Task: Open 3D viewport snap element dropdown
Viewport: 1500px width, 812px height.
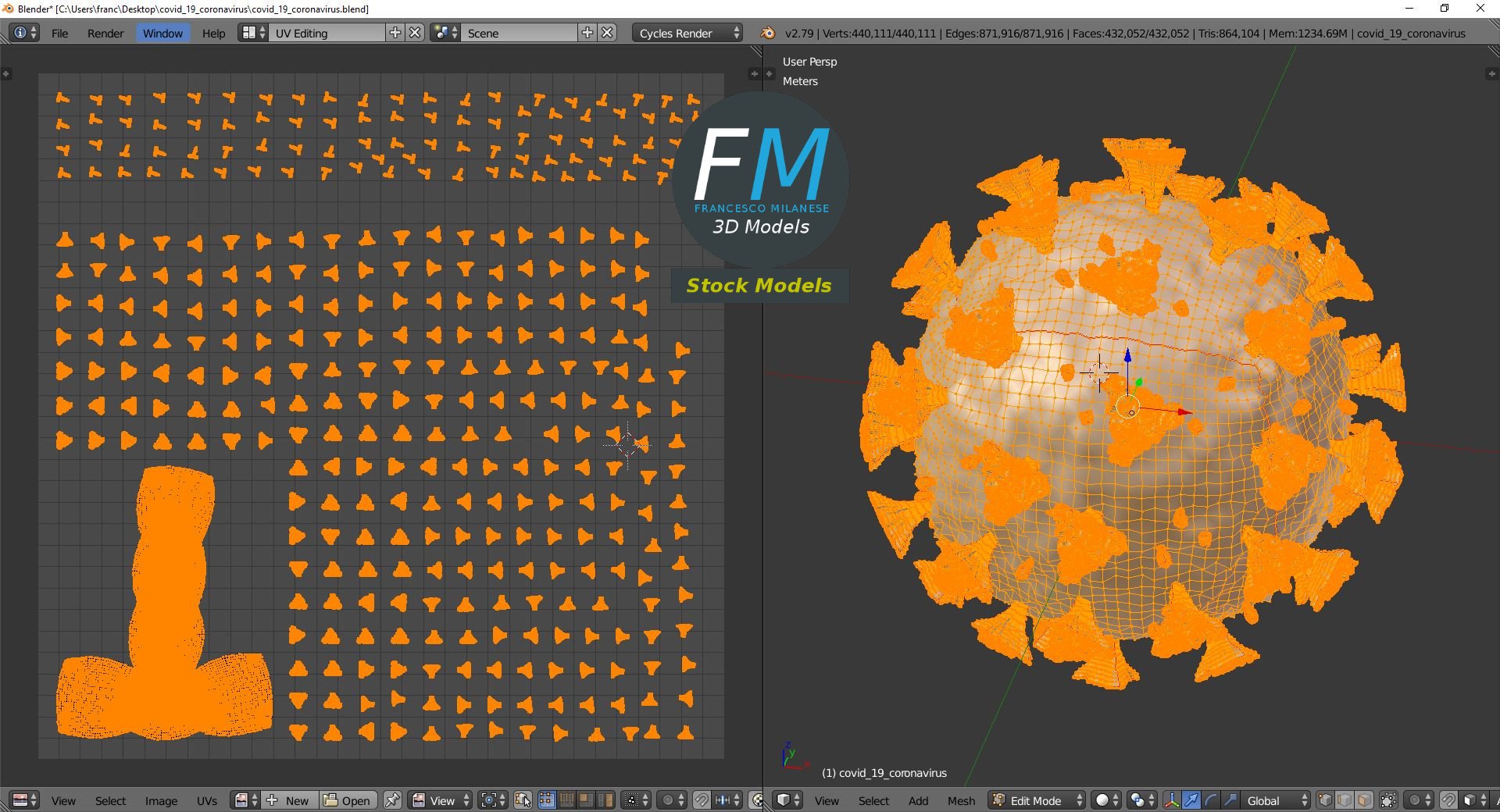Action: [x=1474, y=800]
